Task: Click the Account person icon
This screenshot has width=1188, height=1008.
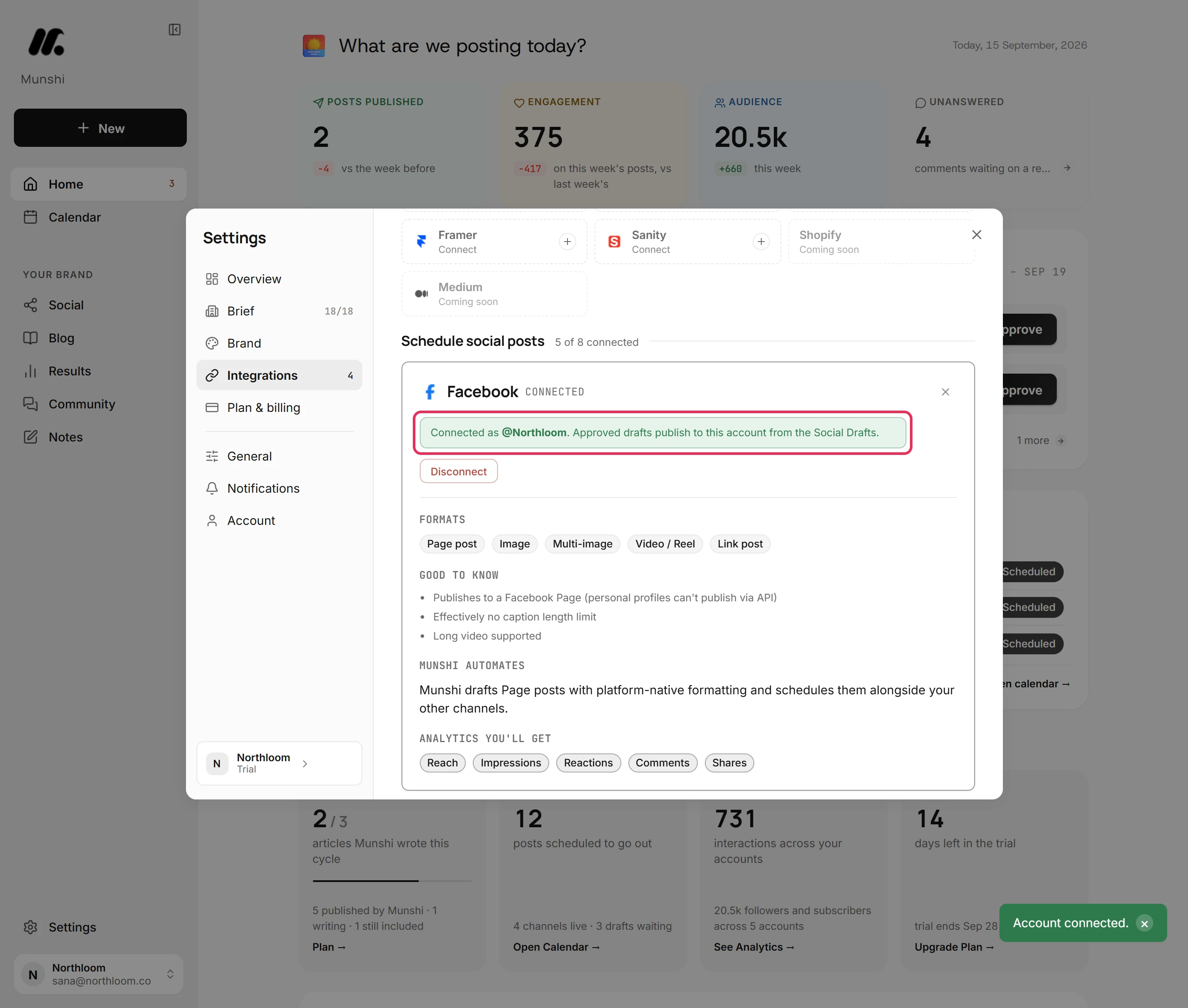Action: (212, 521)
